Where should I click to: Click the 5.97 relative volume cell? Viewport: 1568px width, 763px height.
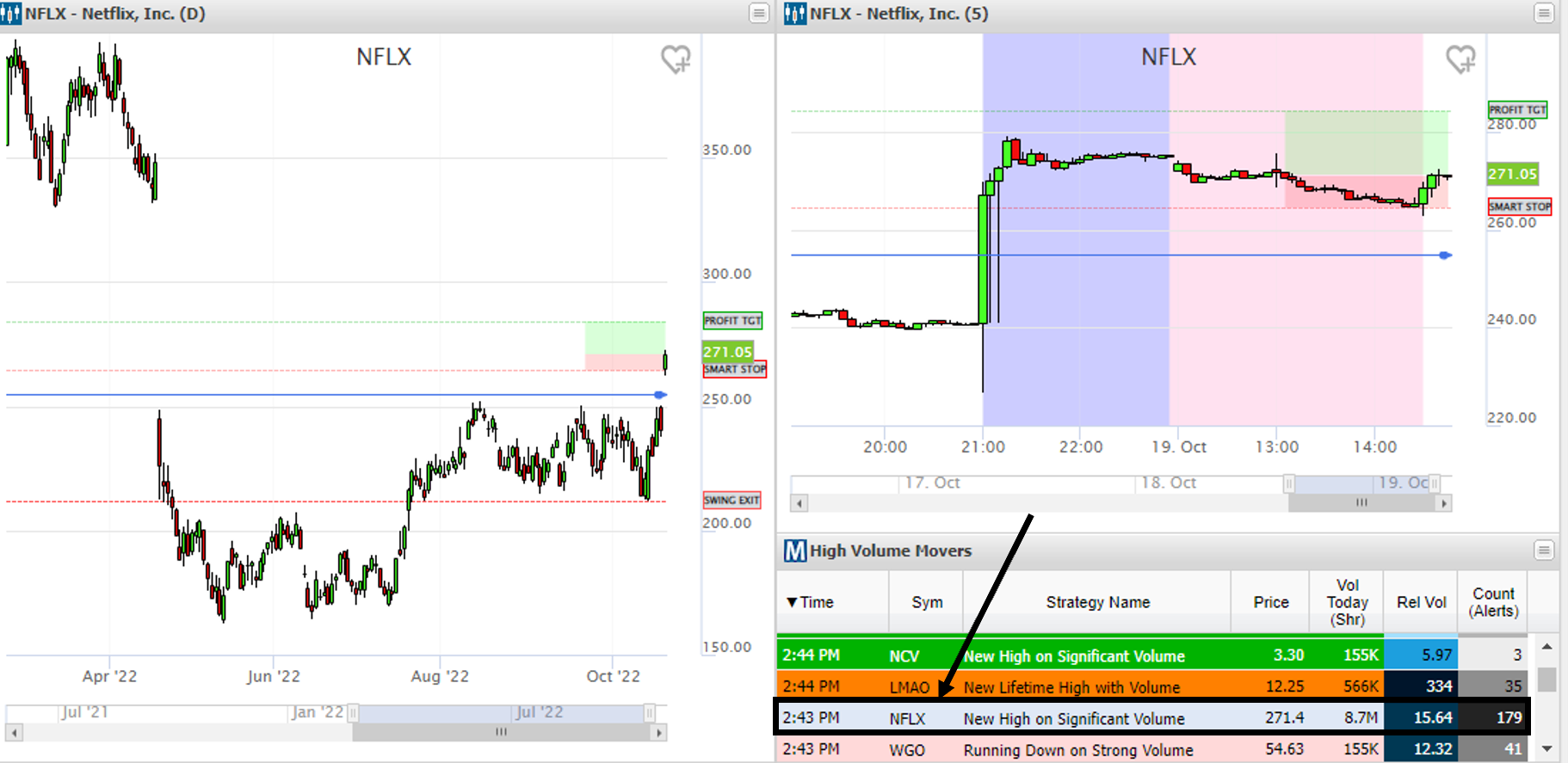[1421, 655]
